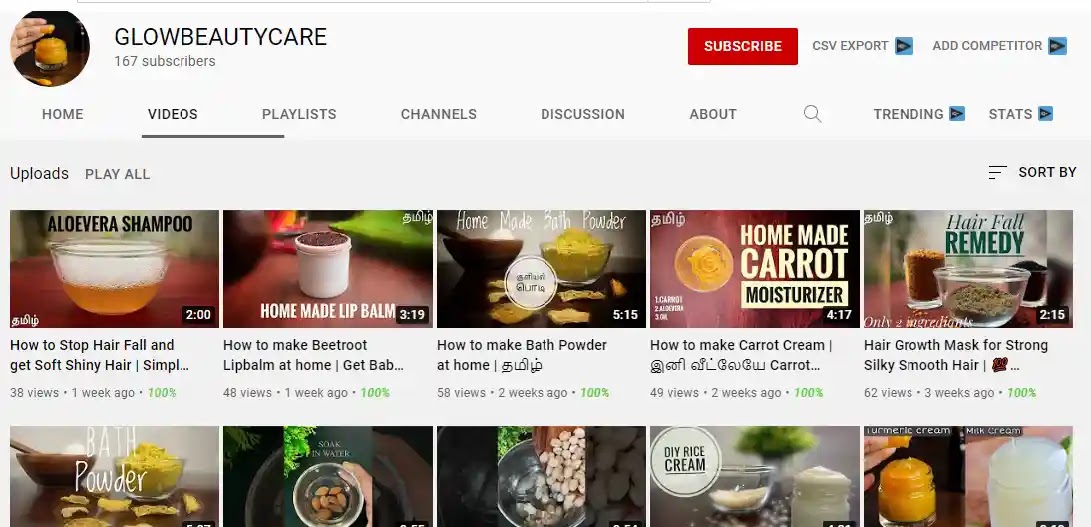The height and width of the screenshot is (527, 1091).
Task: Open the Discussion tab
Action: pos(583,114)
